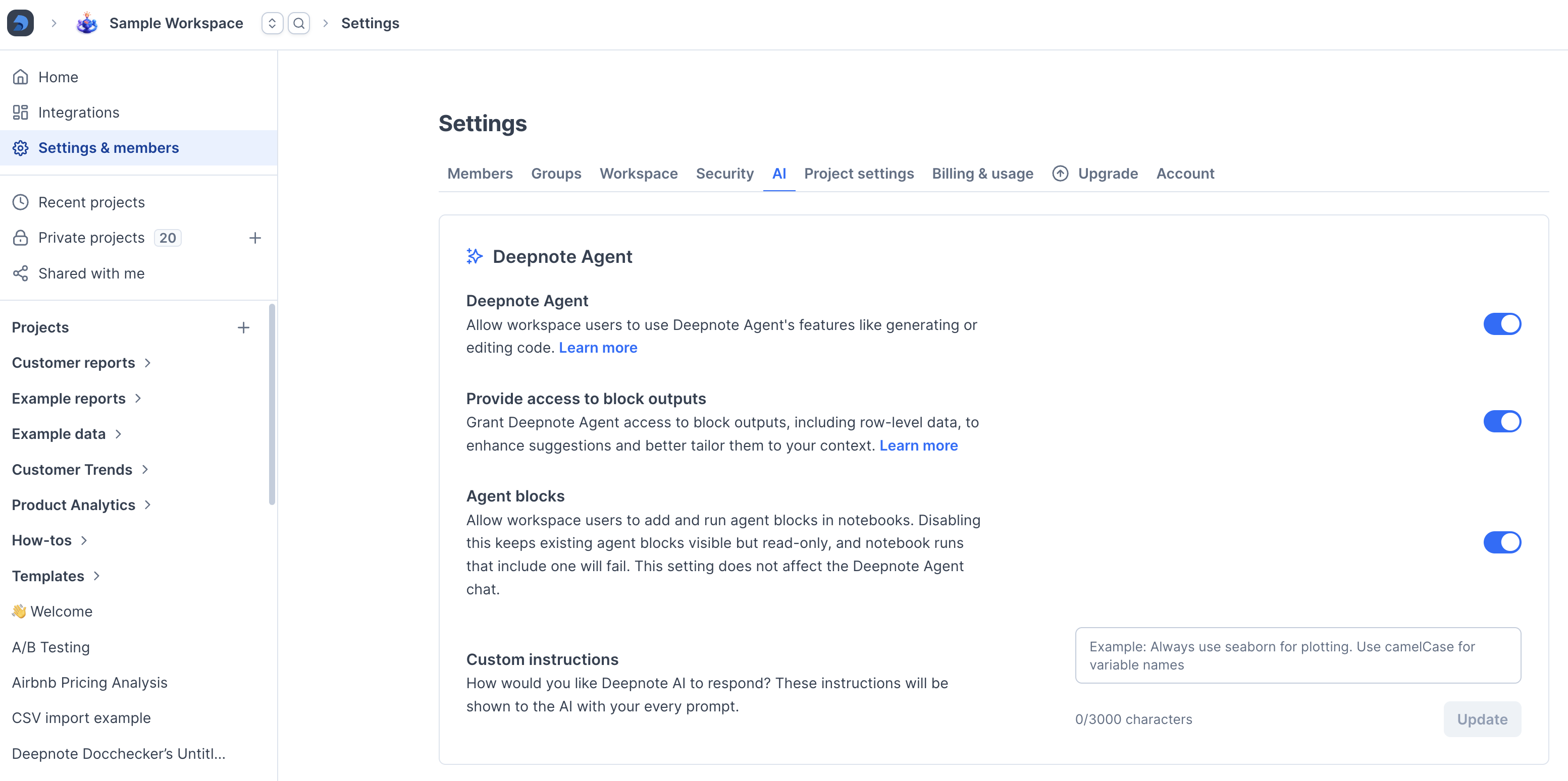Click the Update button
This screenshot has height=781, width=1568.
coord(1482,719)
